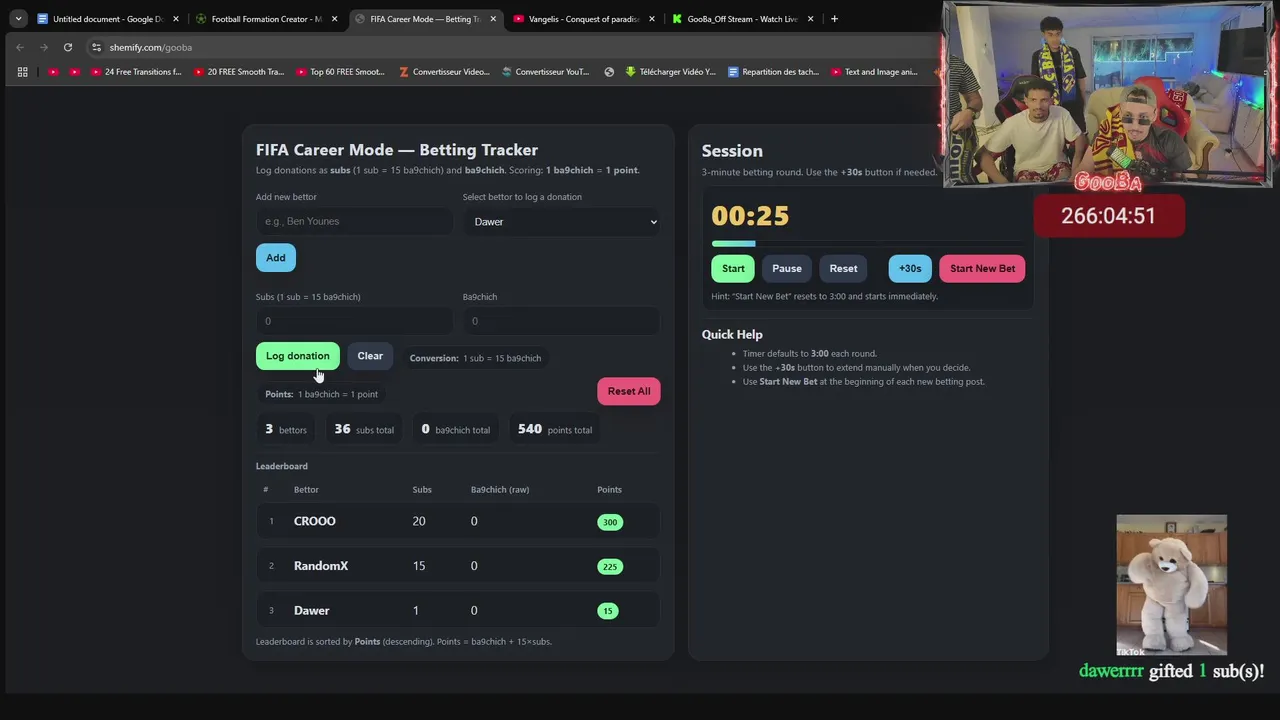Open the Convertisseur Vidéo bookmark
This screenshot has height=720, width=1280.
click(444, 72)
